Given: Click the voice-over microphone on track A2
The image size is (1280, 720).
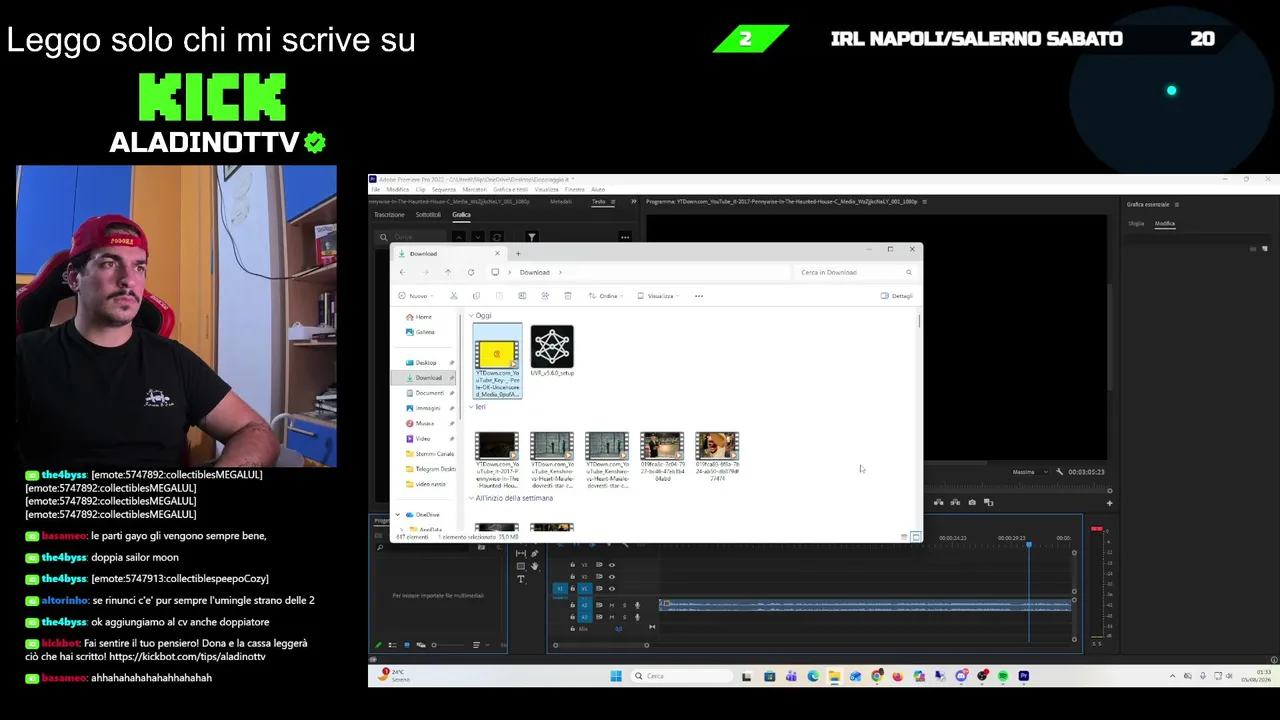Looking at the screenshot, I should click(x=637, y=605).
